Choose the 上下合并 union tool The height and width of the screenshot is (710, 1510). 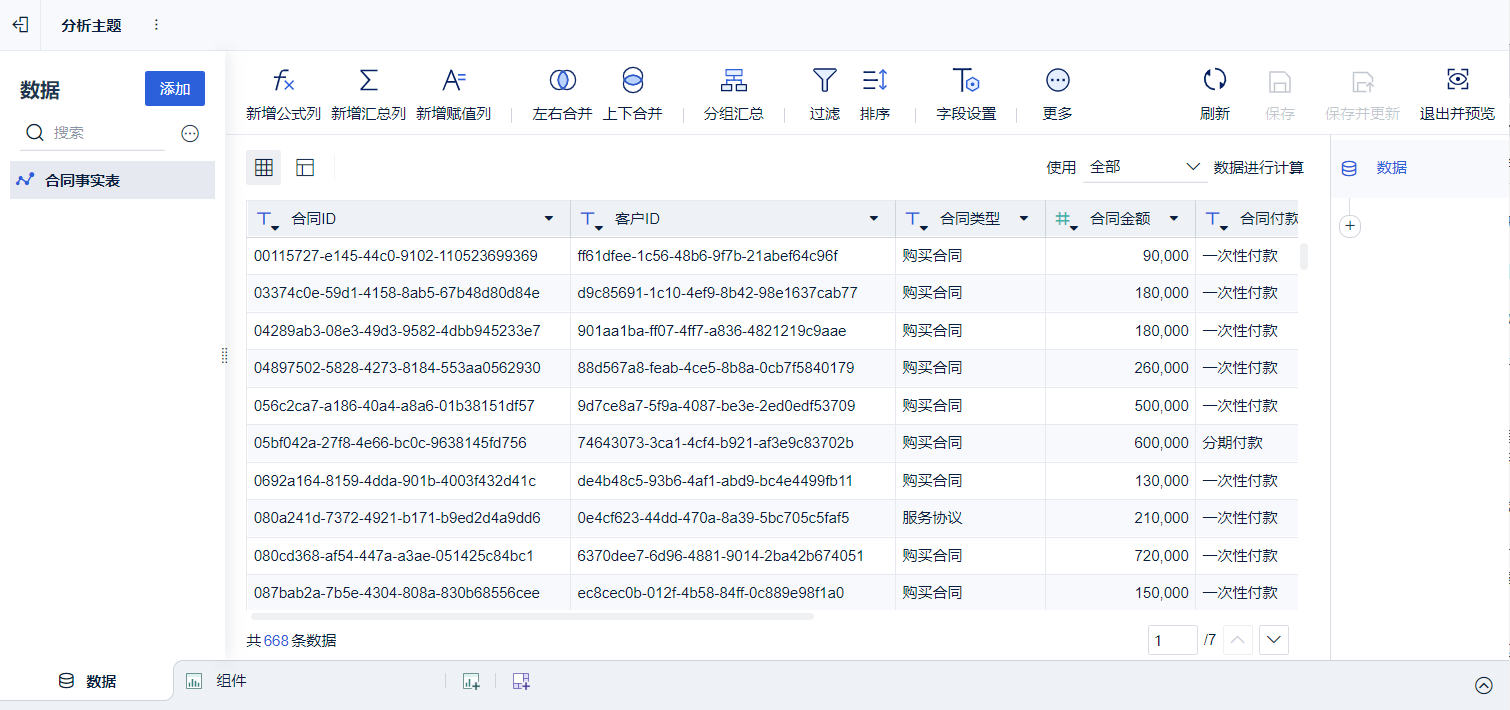[632, 81]
